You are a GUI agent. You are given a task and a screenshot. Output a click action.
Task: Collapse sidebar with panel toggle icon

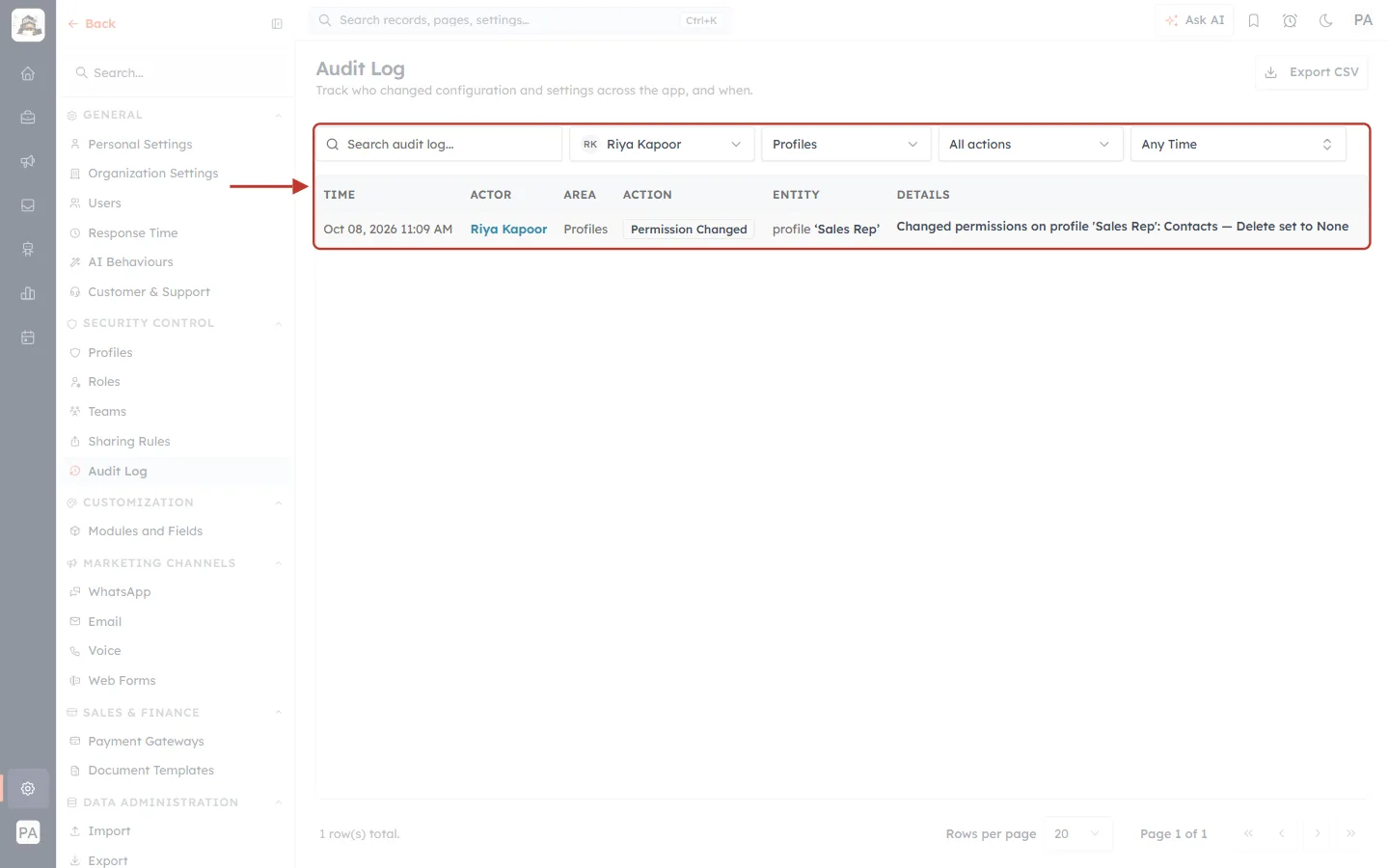(x=277, y=24)
